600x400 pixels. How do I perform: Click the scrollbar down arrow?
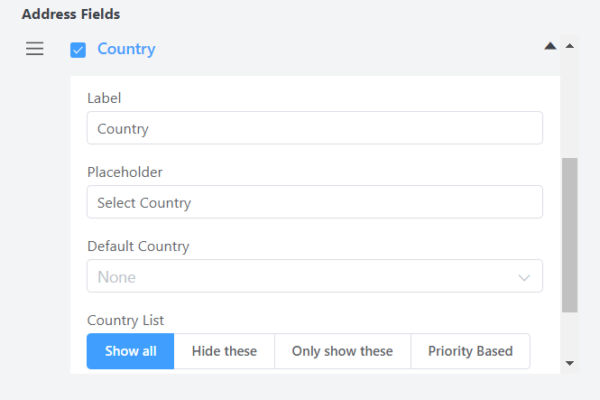[570, 362]
